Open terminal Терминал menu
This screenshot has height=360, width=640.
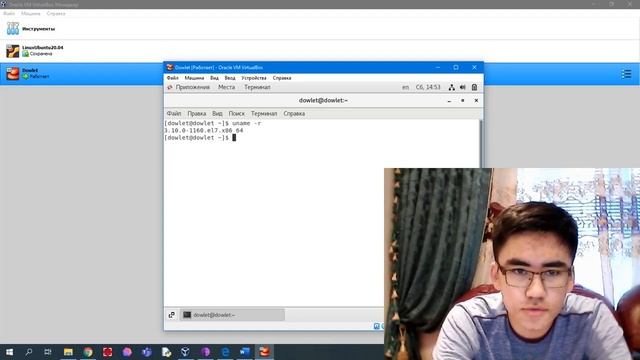click(264, 113)
